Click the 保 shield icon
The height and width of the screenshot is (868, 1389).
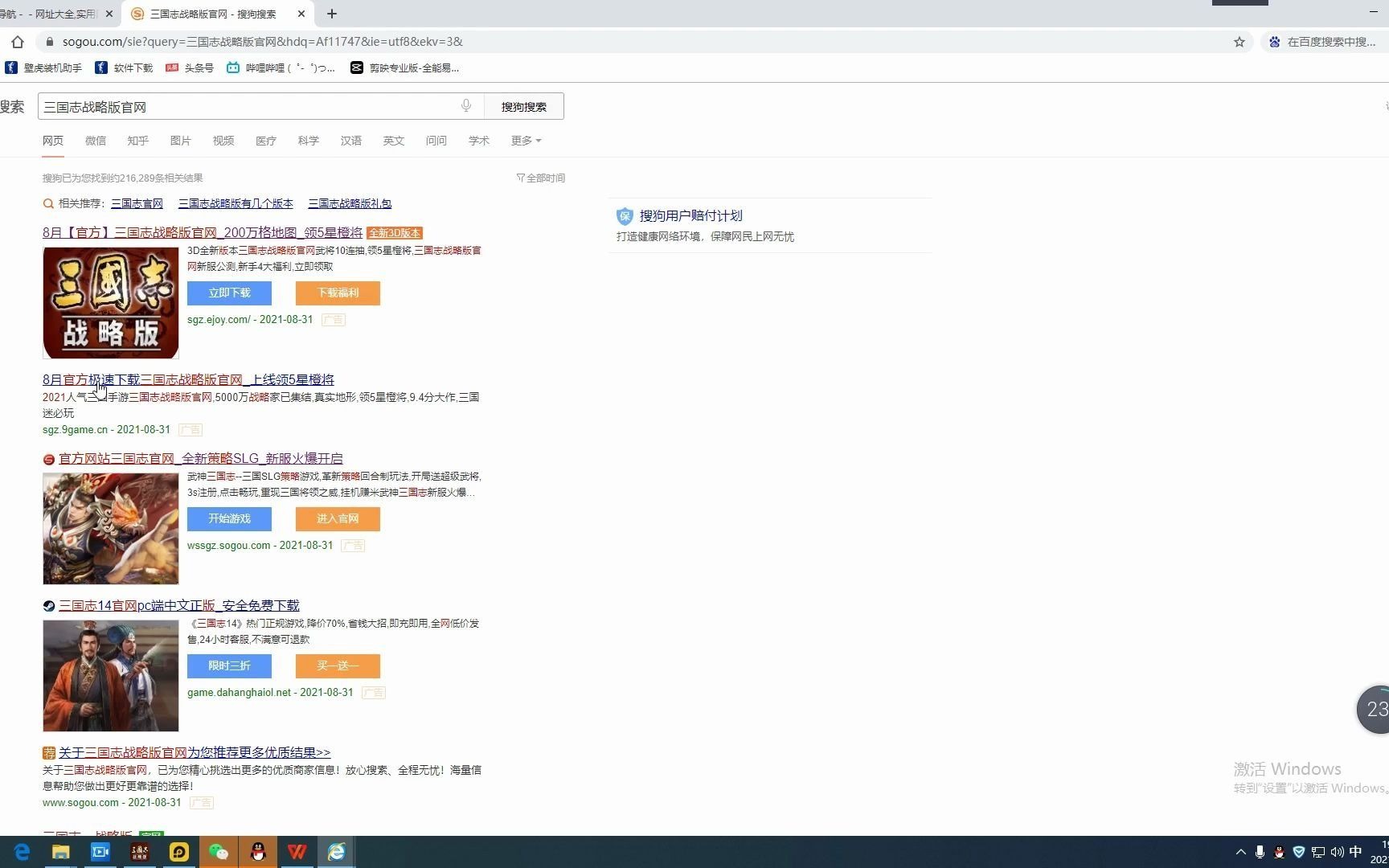[625, 215]
